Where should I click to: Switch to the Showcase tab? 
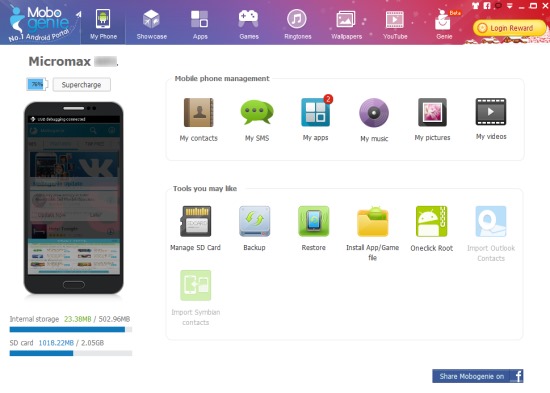[152, 24]
